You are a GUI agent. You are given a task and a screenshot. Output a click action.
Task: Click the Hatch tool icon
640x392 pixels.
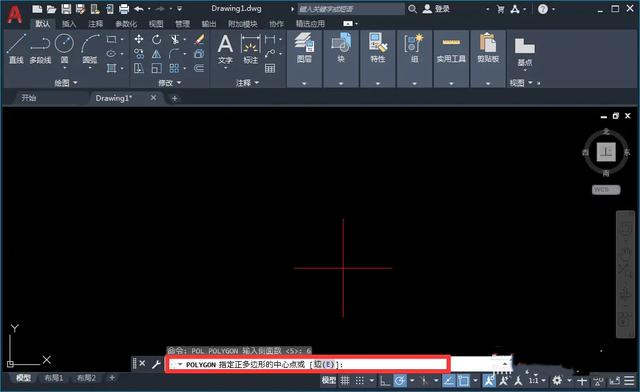(x=111, y=68)
